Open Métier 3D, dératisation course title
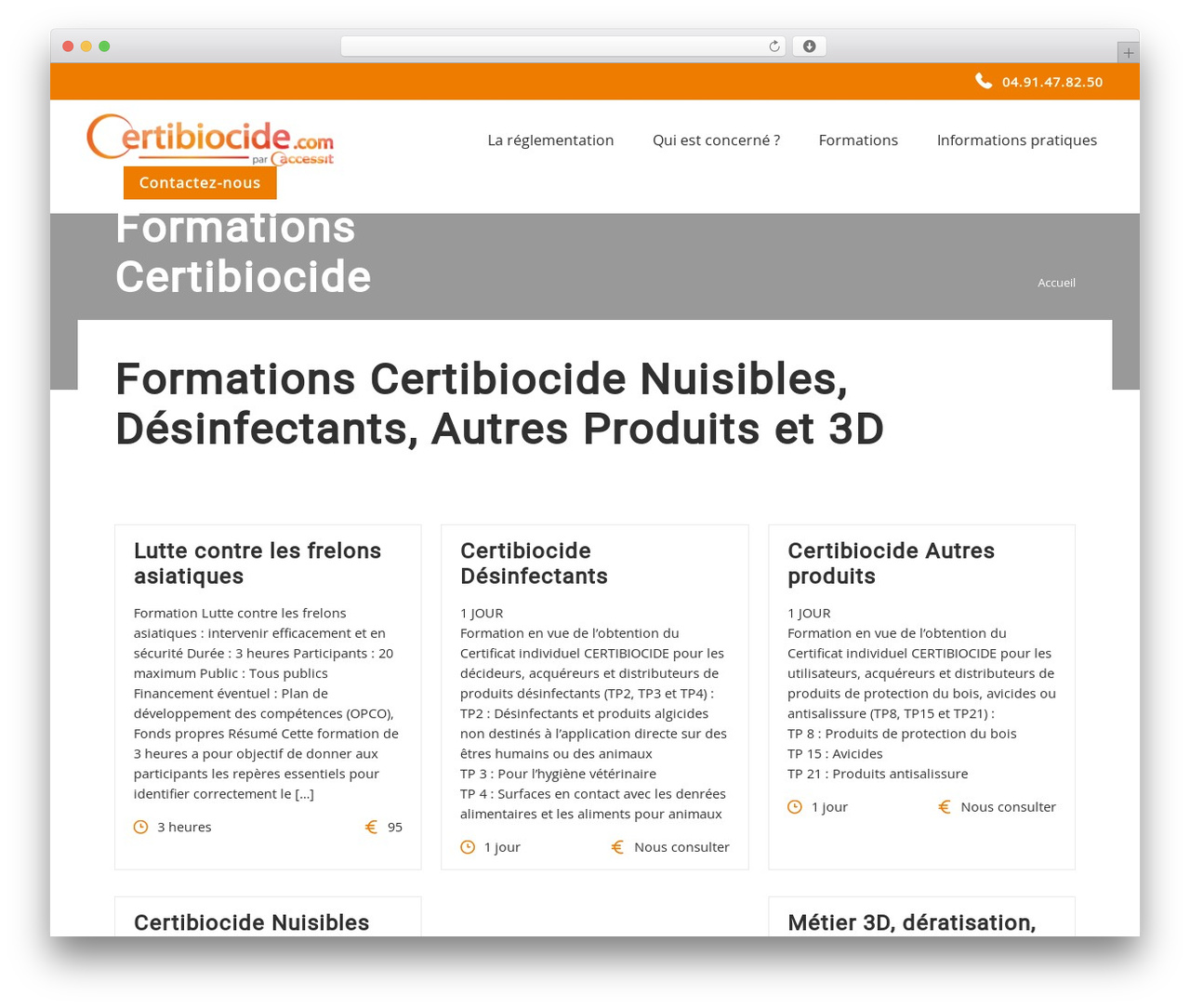Viewport: 1190px width, 1008px height. [911, 922]
